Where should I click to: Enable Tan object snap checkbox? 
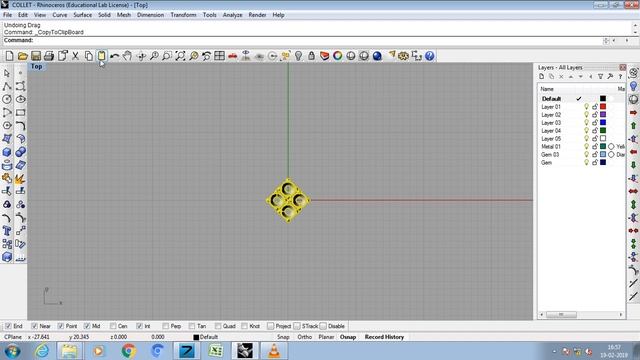pos(192,326)
